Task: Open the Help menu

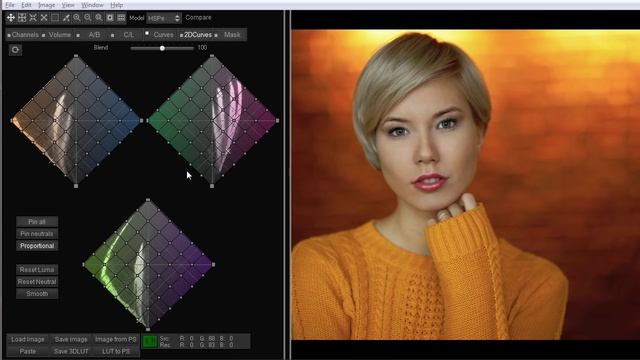Action: coord(117,5)
